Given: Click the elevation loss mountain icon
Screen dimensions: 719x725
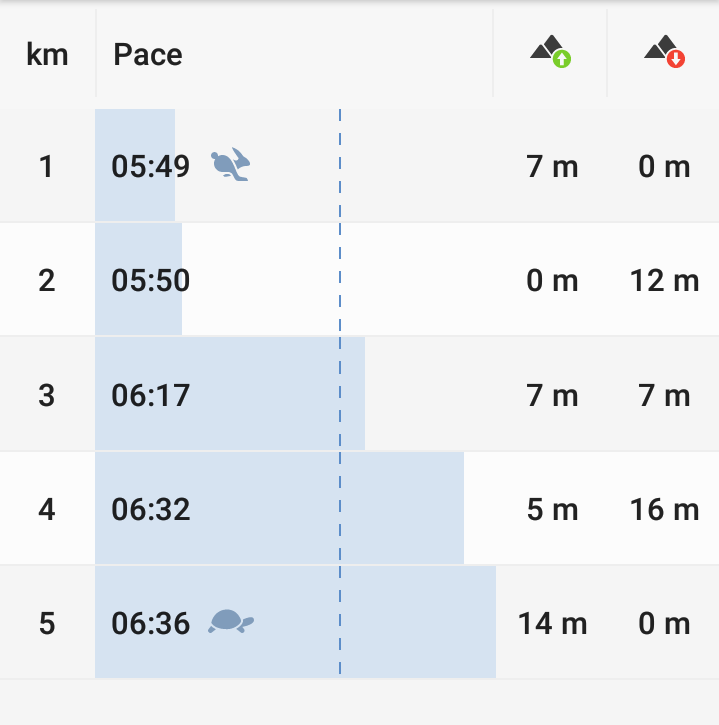Looking at the screenshot, I should click(x=664, y=52).
